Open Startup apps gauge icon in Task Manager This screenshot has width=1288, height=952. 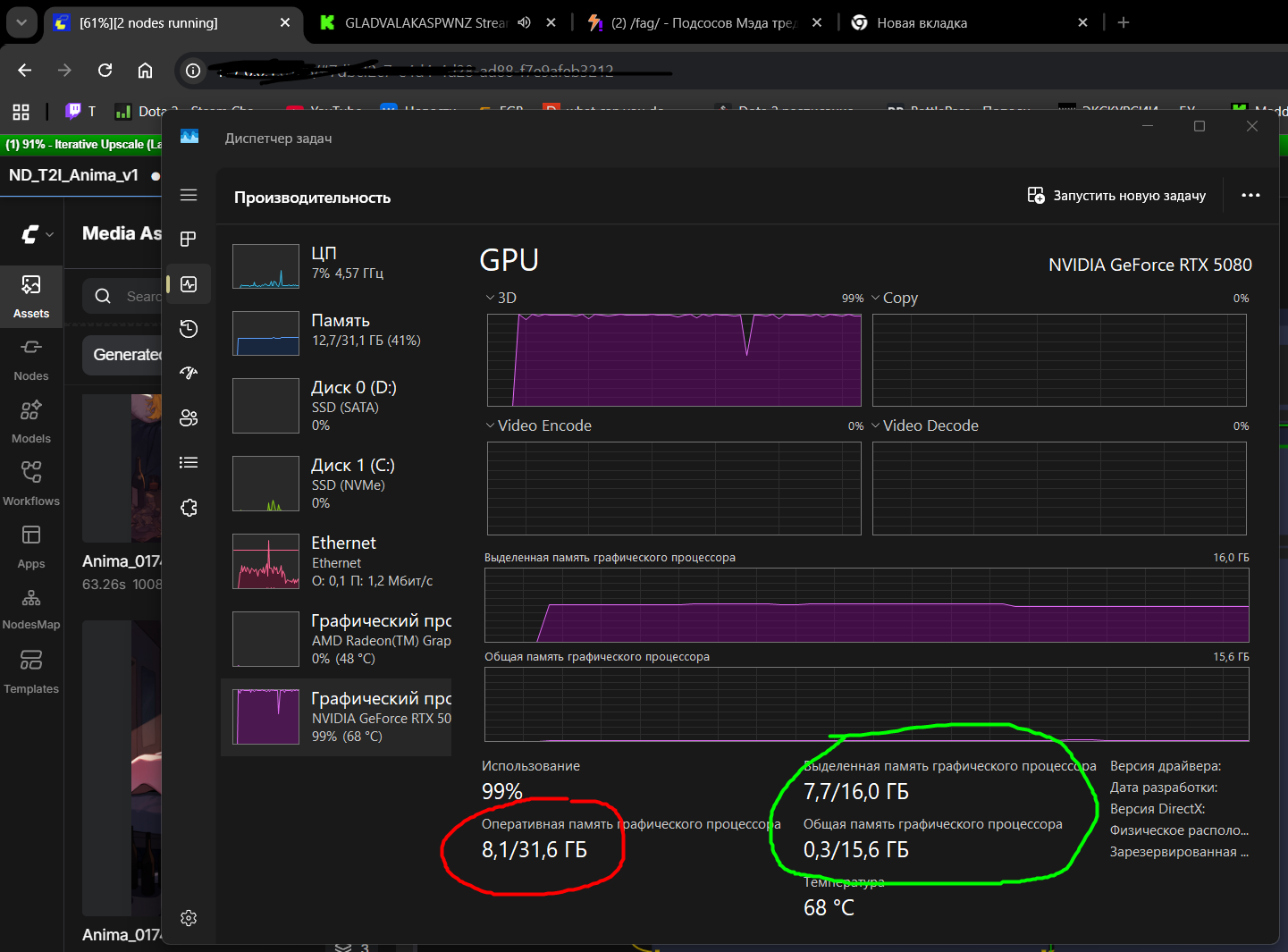click(189, 373)
